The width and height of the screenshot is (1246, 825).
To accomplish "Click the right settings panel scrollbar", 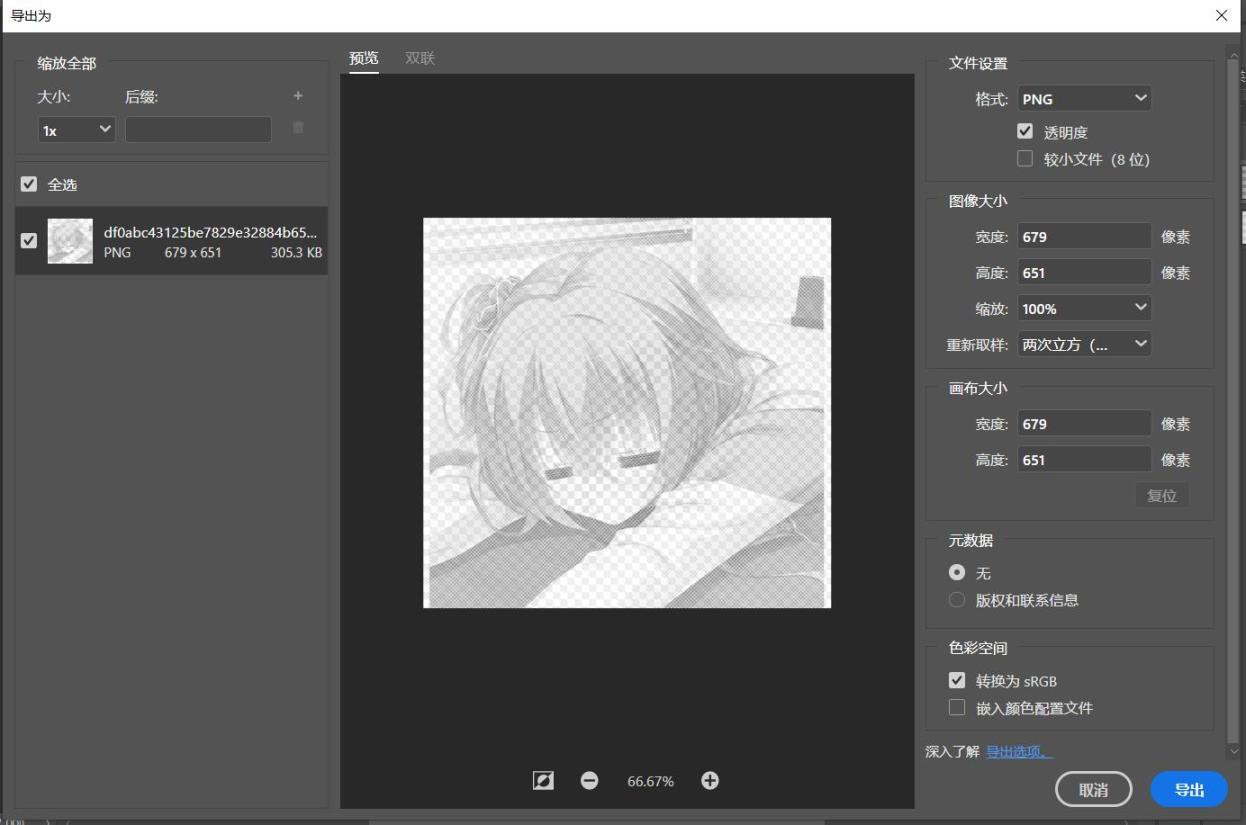I will click(1232, 400).
